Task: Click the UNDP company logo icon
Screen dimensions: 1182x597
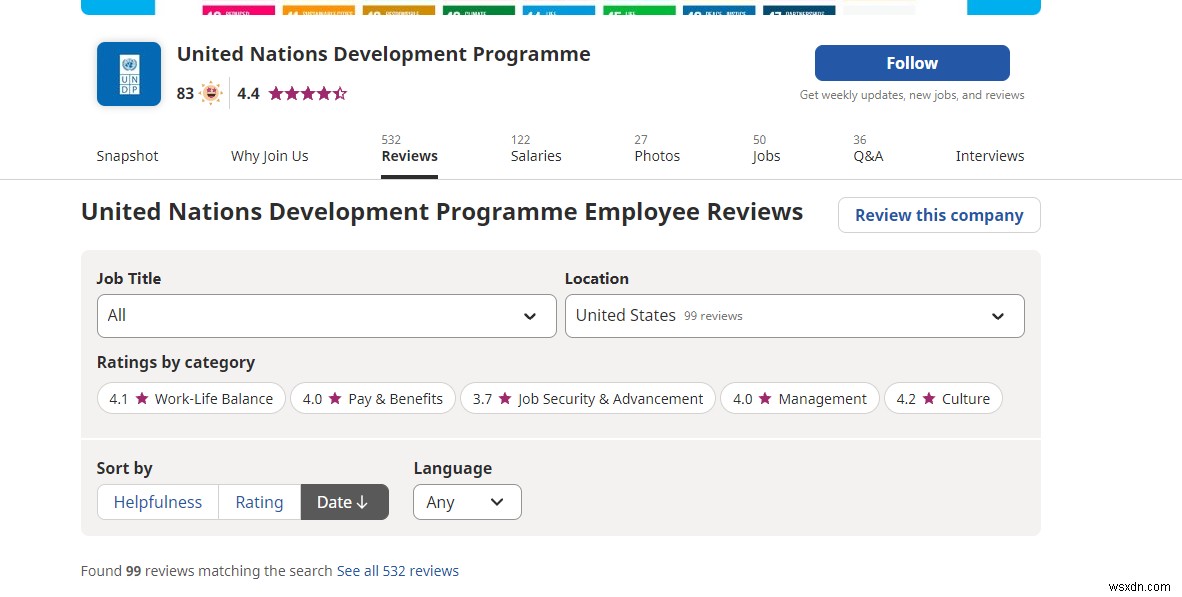Action: (x=128, y=74)
